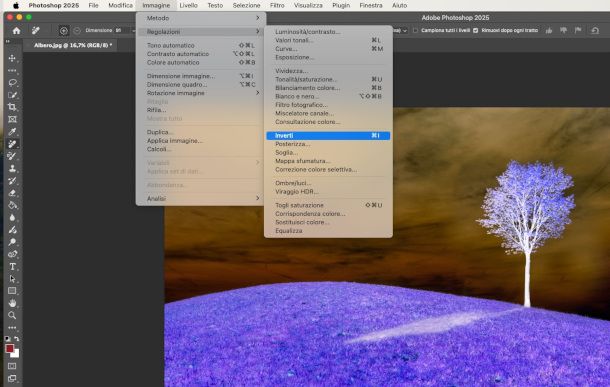
Task: Select the Paint Bucket tool
Action: (12, 205)
